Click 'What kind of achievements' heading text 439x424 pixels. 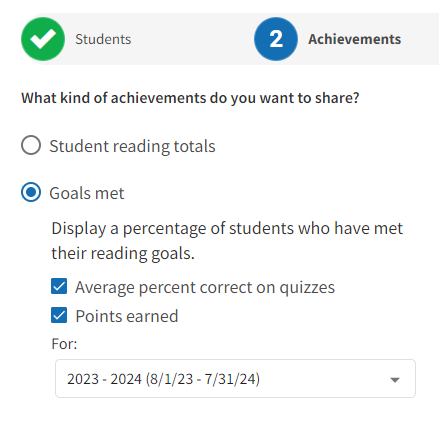pyautogui.click(x=190, y=98)
